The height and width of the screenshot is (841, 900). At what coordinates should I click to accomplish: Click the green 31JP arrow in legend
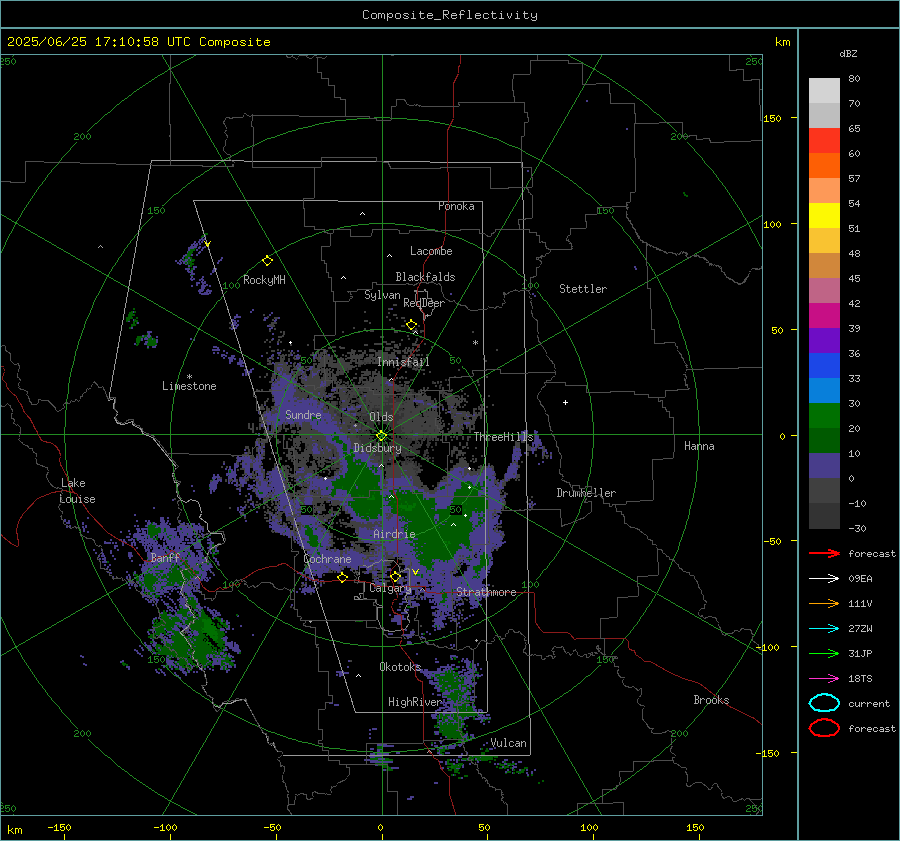coord(824,653)
